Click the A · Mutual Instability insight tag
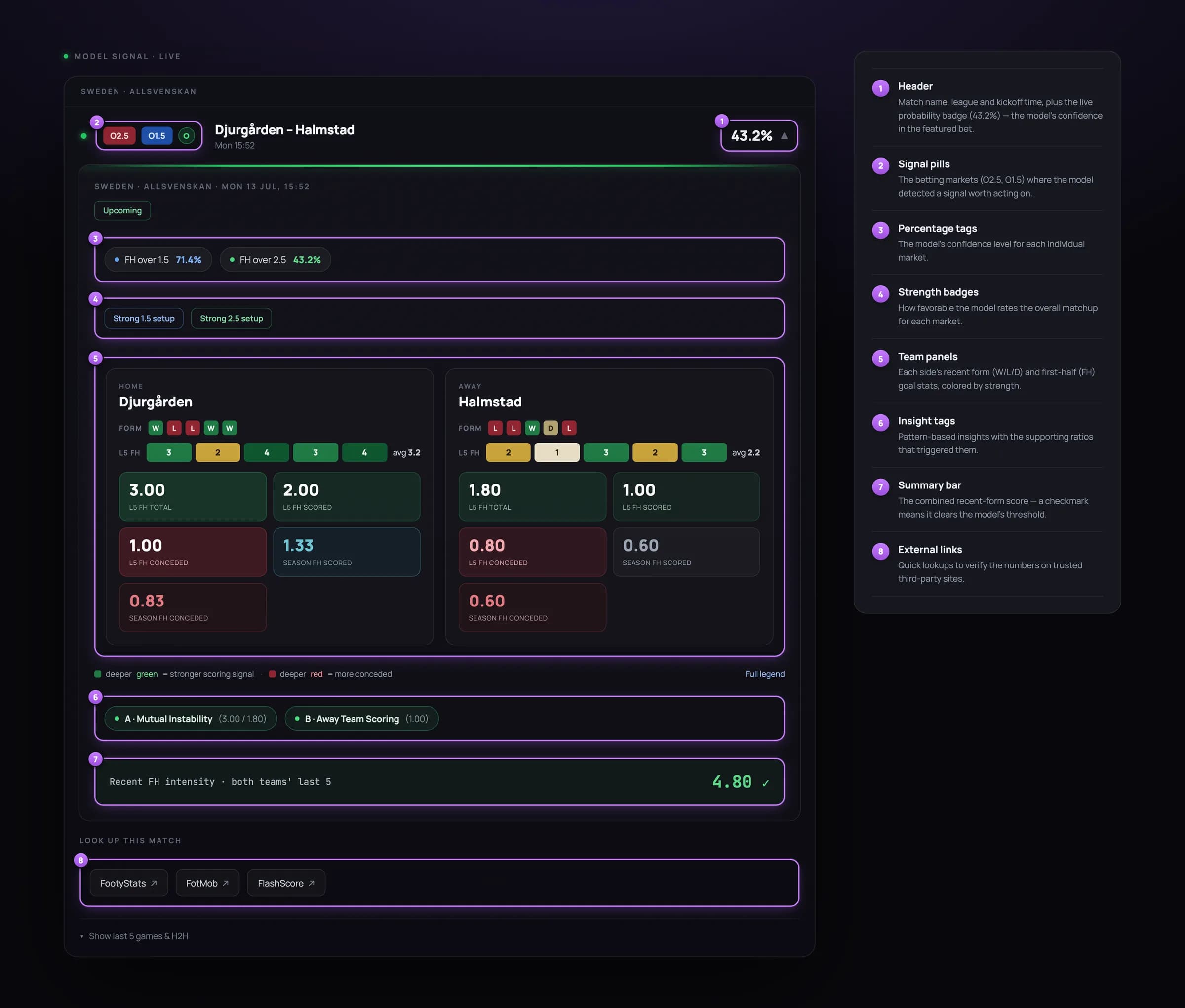This screenshot has height=1008, width=1185. (191, 718)
